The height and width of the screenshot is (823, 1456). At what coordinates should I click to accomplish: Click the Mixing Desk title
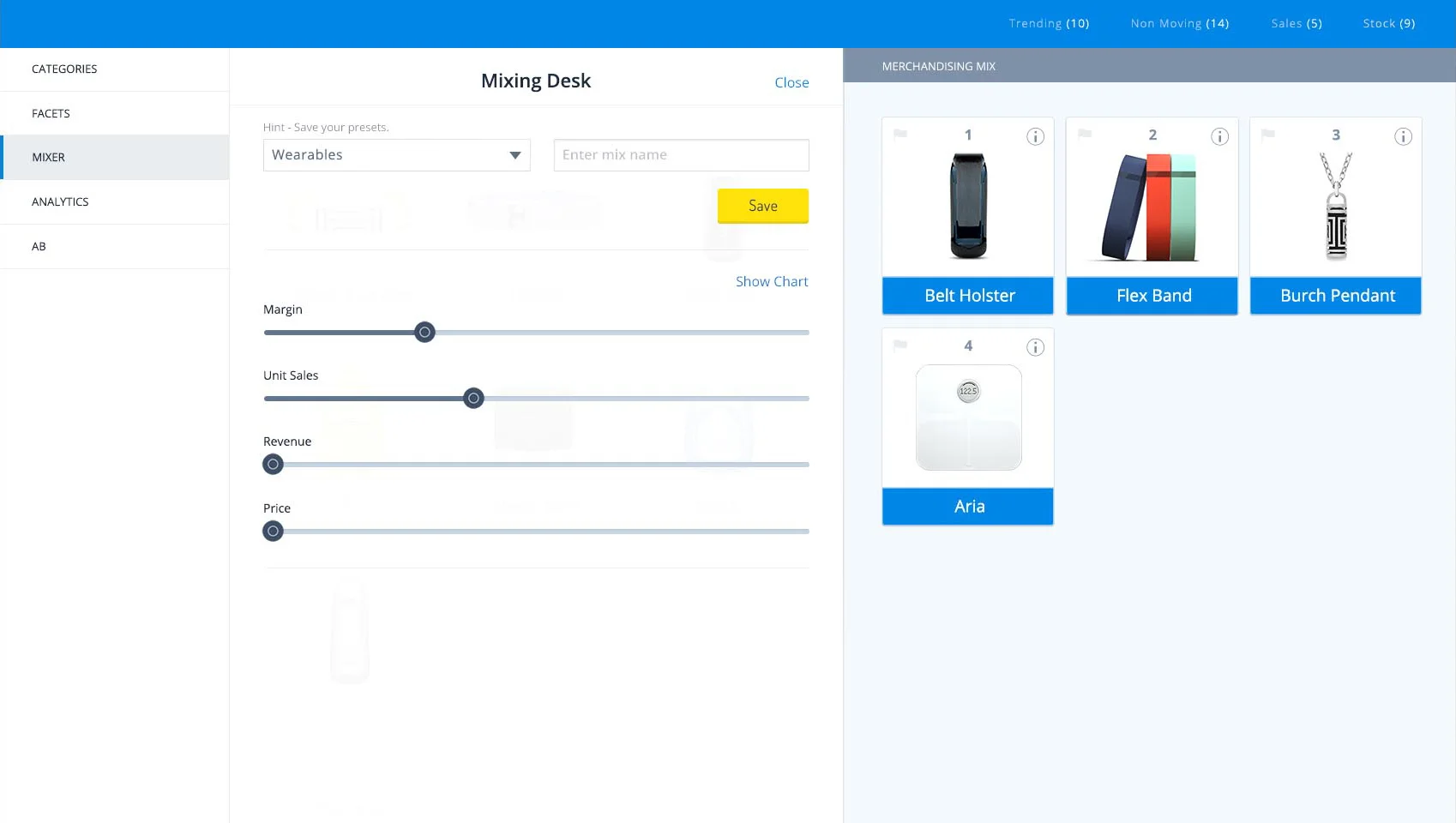click(x=536, y=81)
